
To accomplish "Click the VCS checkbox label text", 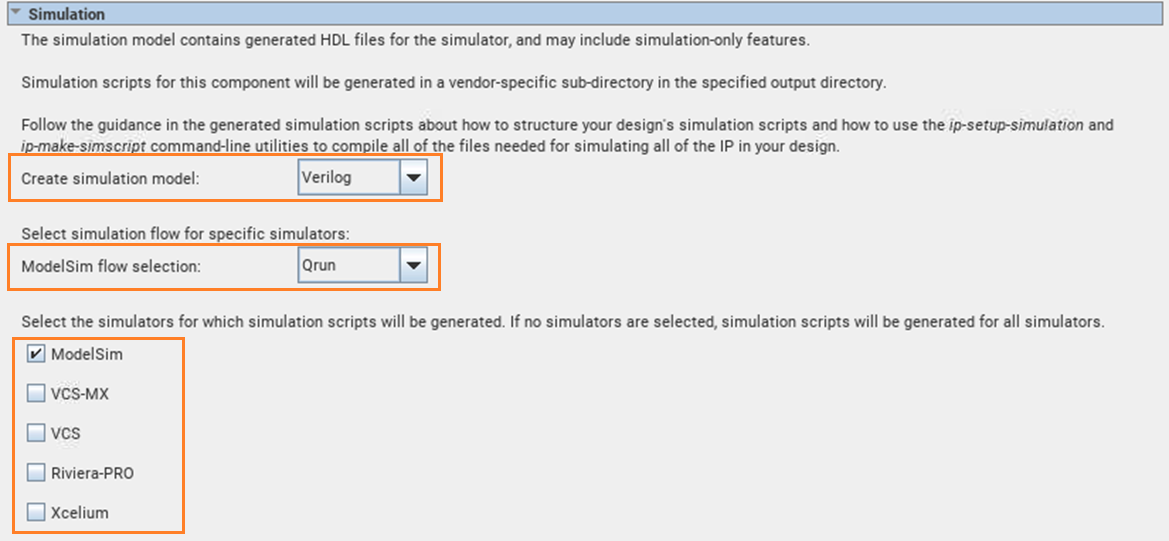I will pos(66,433).
